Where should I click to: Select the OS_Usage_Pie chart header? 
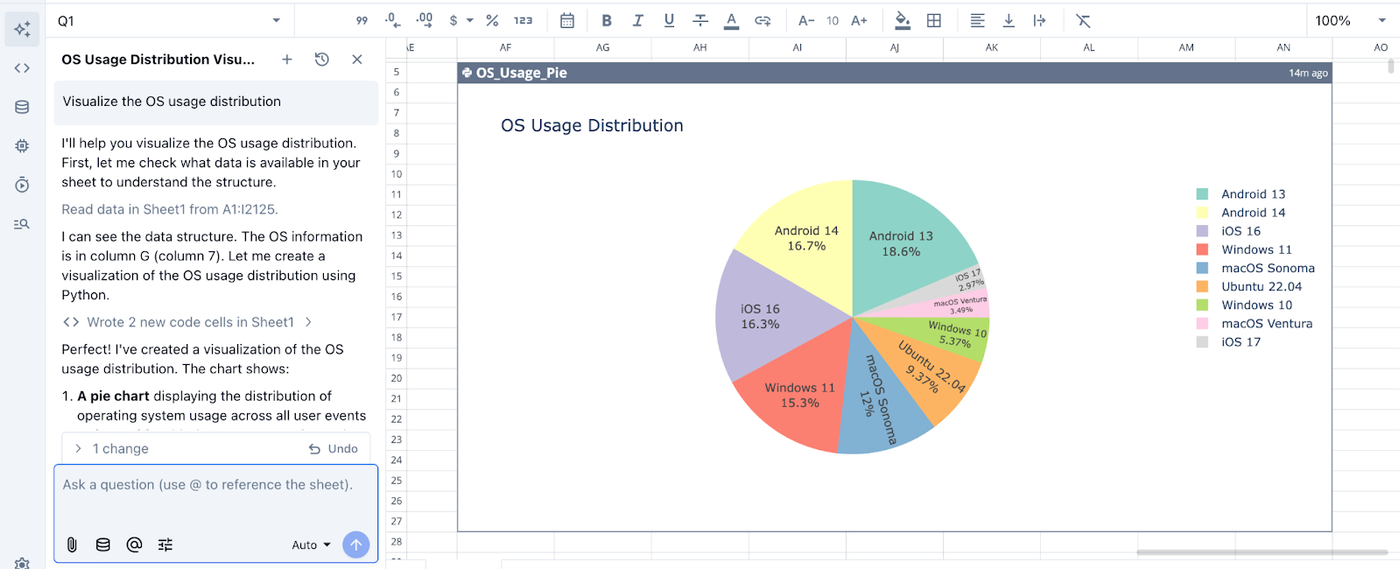tap(895, 72)
